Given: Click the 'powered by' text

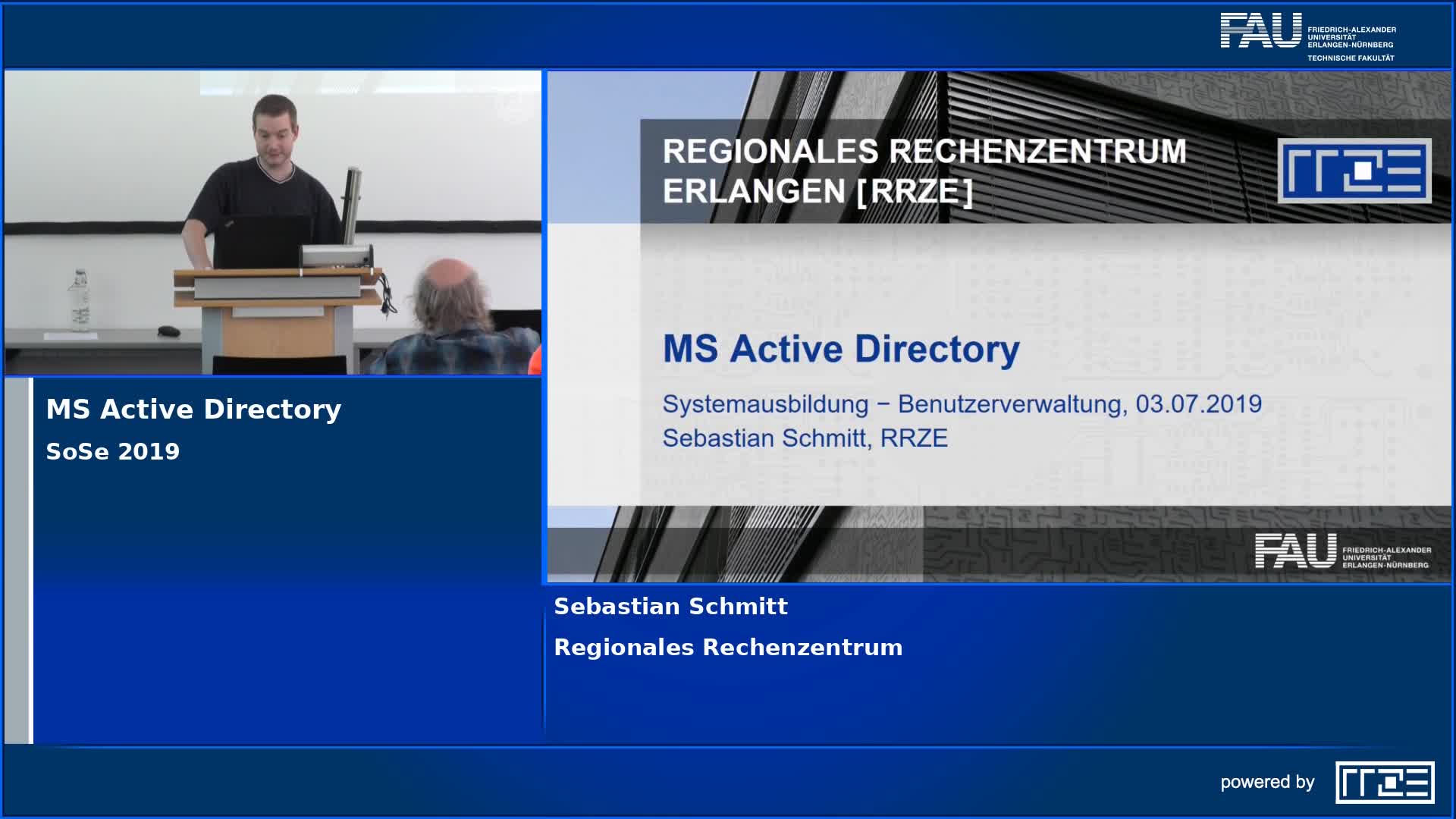Looking at the screenshot, I should point(1267,783).
